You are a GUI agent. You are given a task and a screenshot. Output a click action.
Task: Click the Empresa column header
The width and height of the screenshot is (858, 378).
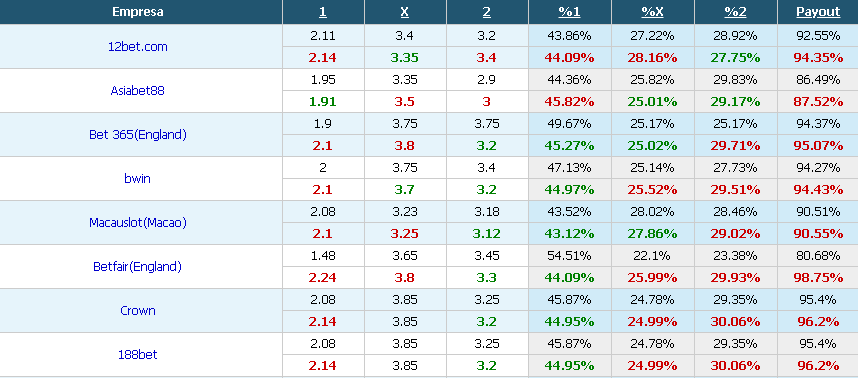(138, 12)
